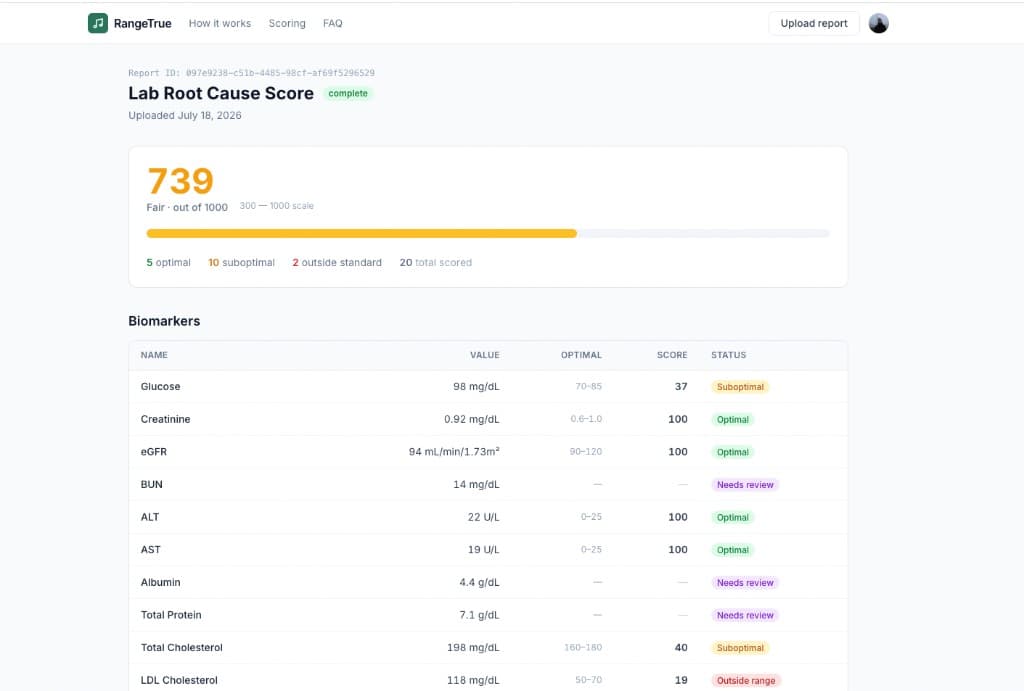Click the Upload report button

[x=814, y=24]
